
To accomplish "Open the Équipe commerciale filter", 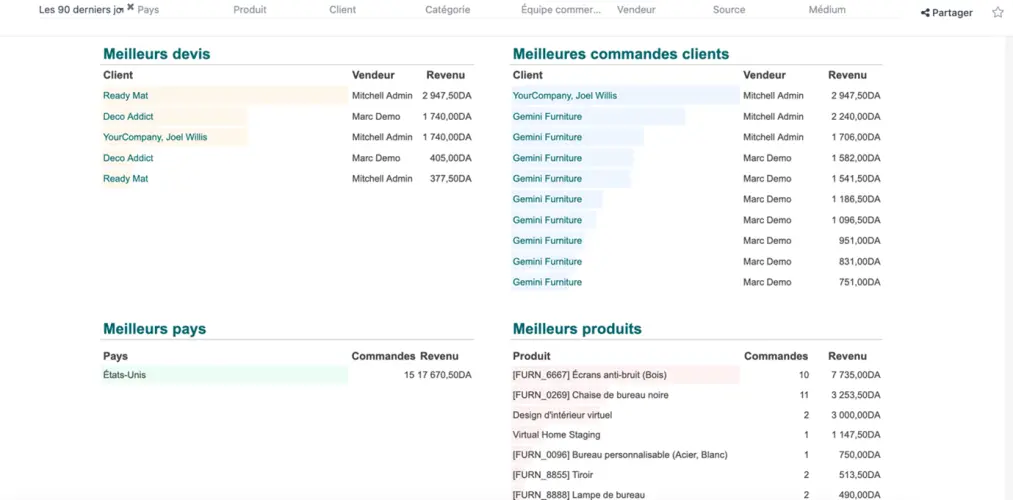I will 562,10.
